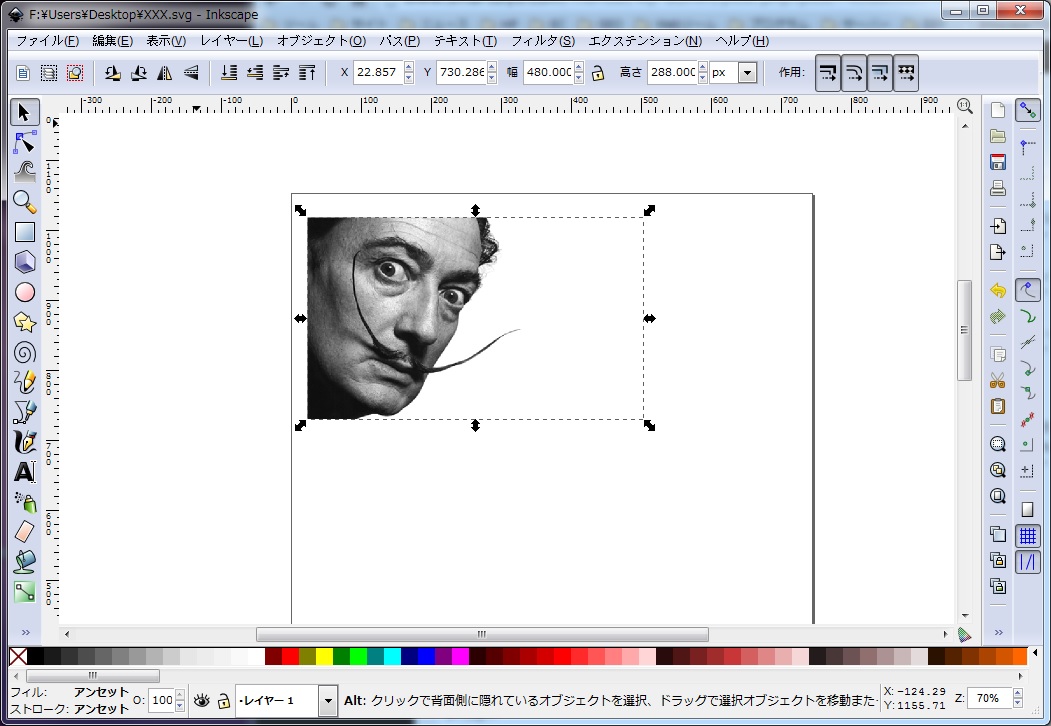Open the ファイル(F) menu

pyautogui.click(x=47, y=41)
